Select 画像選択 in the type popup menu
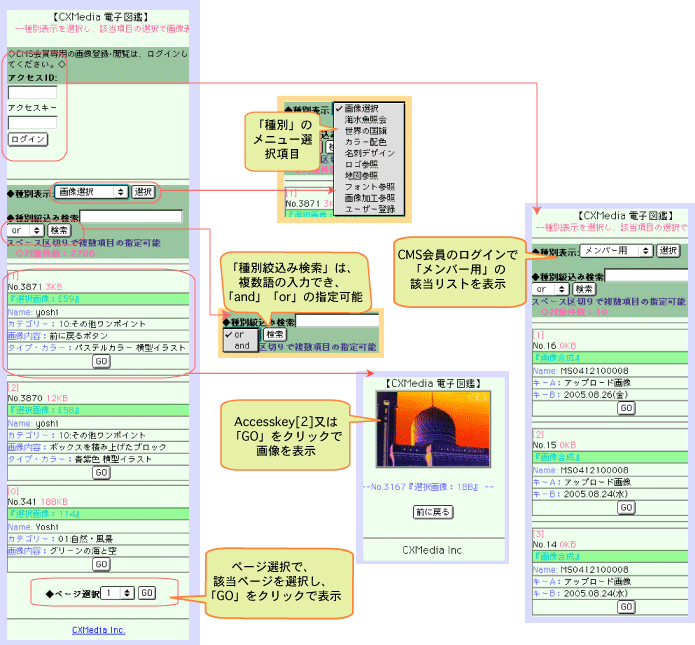Viewport: 695px width, 645px height. (369, 108)
